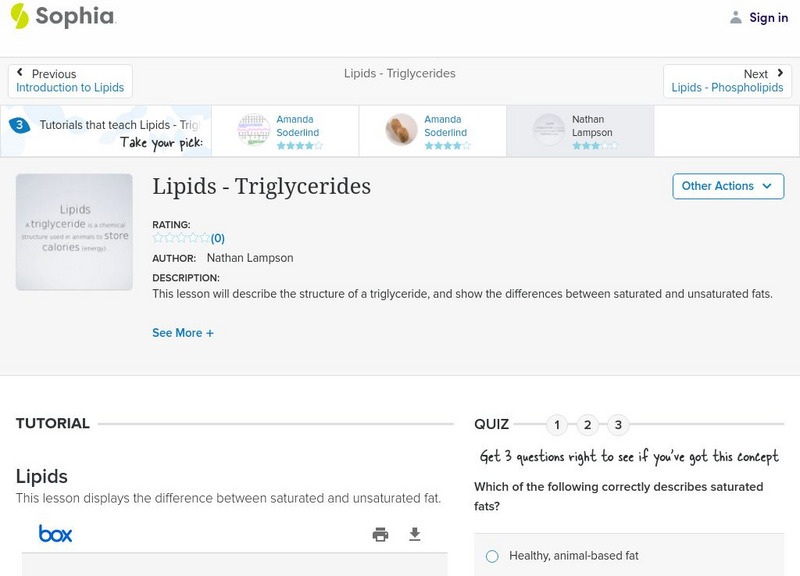Go to quiz question 3
The width and height of the screenshot is (800, 576).
coord(618,425)
